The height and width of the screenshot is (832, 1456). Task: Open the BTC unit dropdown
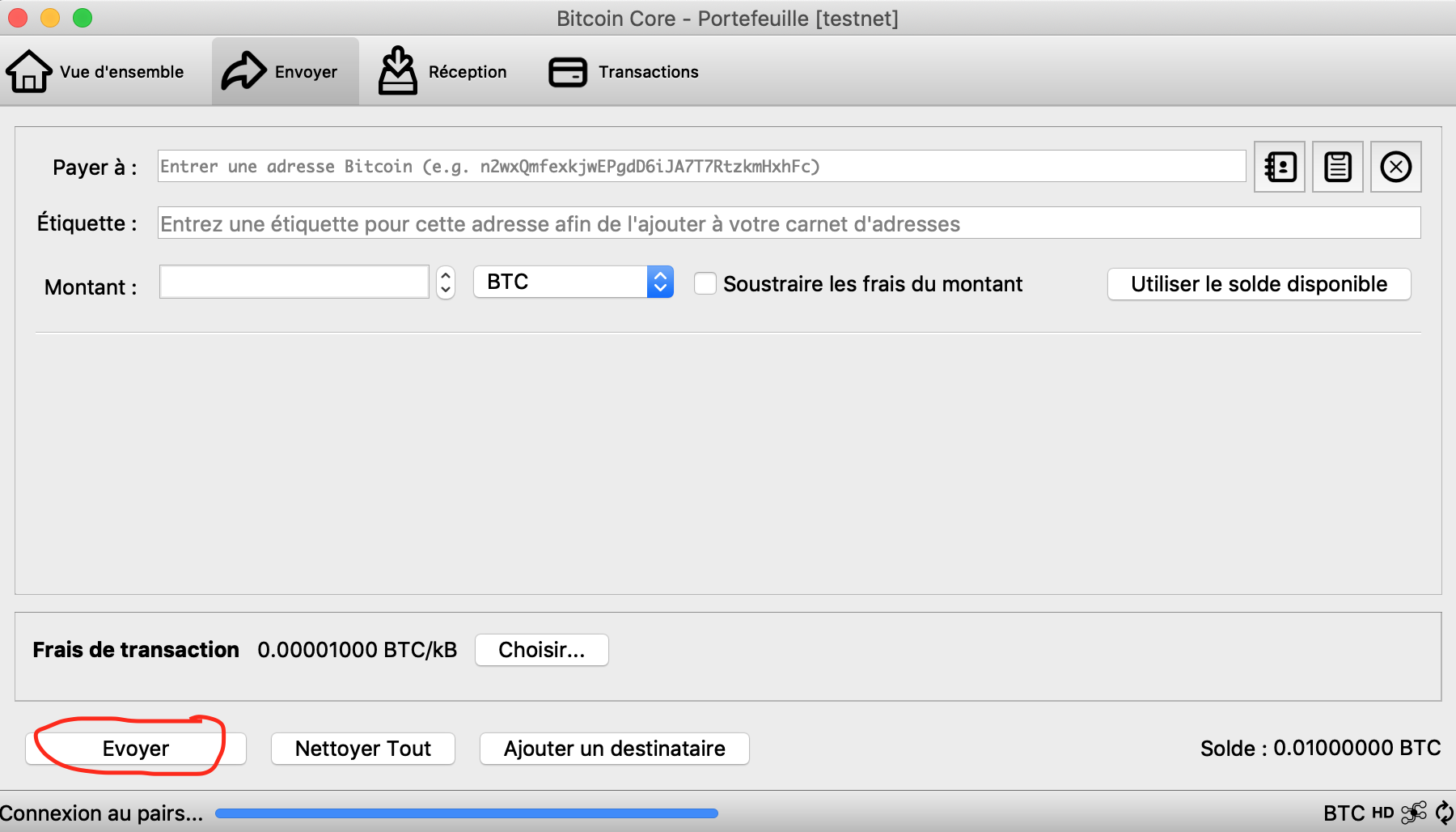pyautogui.click(x=574, y=282)
